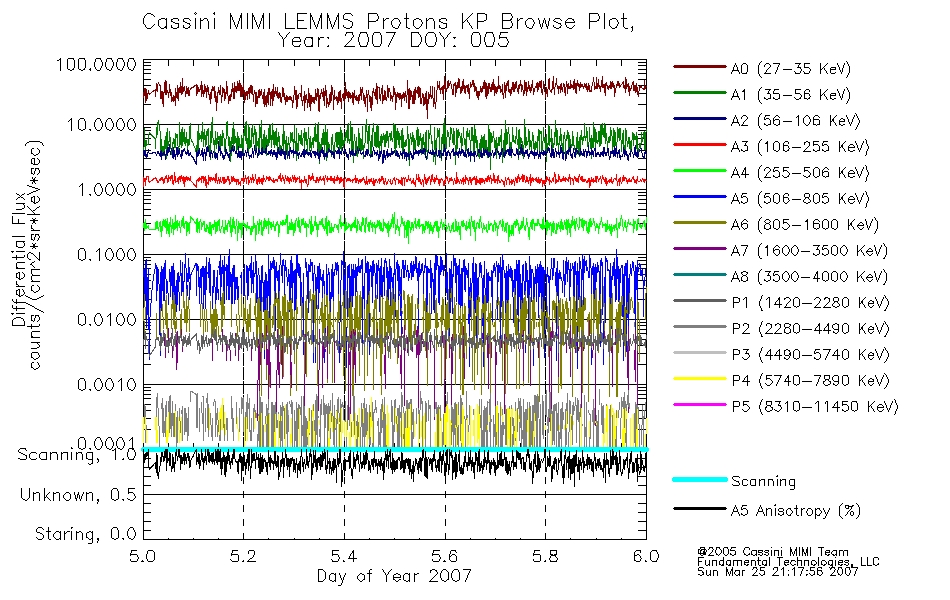Screen dimensions: 950x600
Task: Click the 5.2 x-axis tick label
Action: (243, 556)
